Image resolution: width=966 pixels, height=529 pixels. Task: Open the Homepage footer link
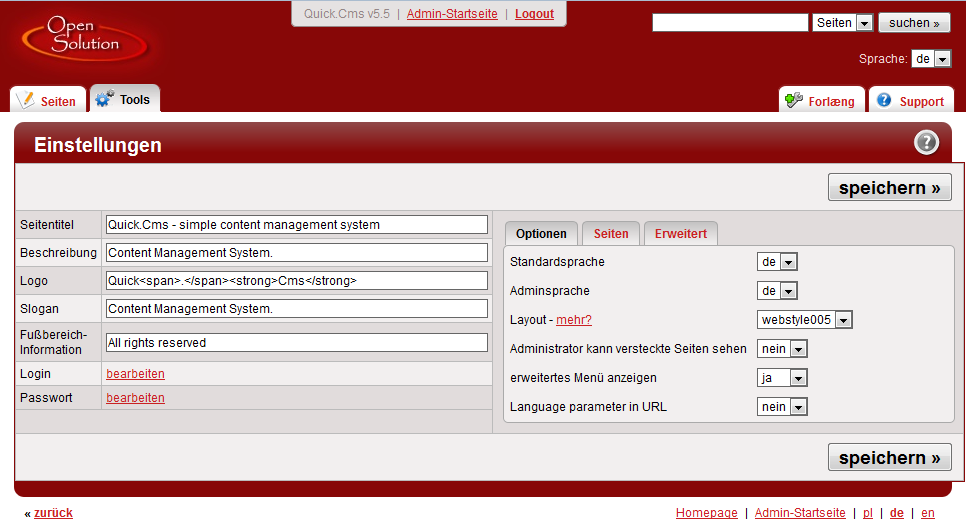[x=706, y=512]
